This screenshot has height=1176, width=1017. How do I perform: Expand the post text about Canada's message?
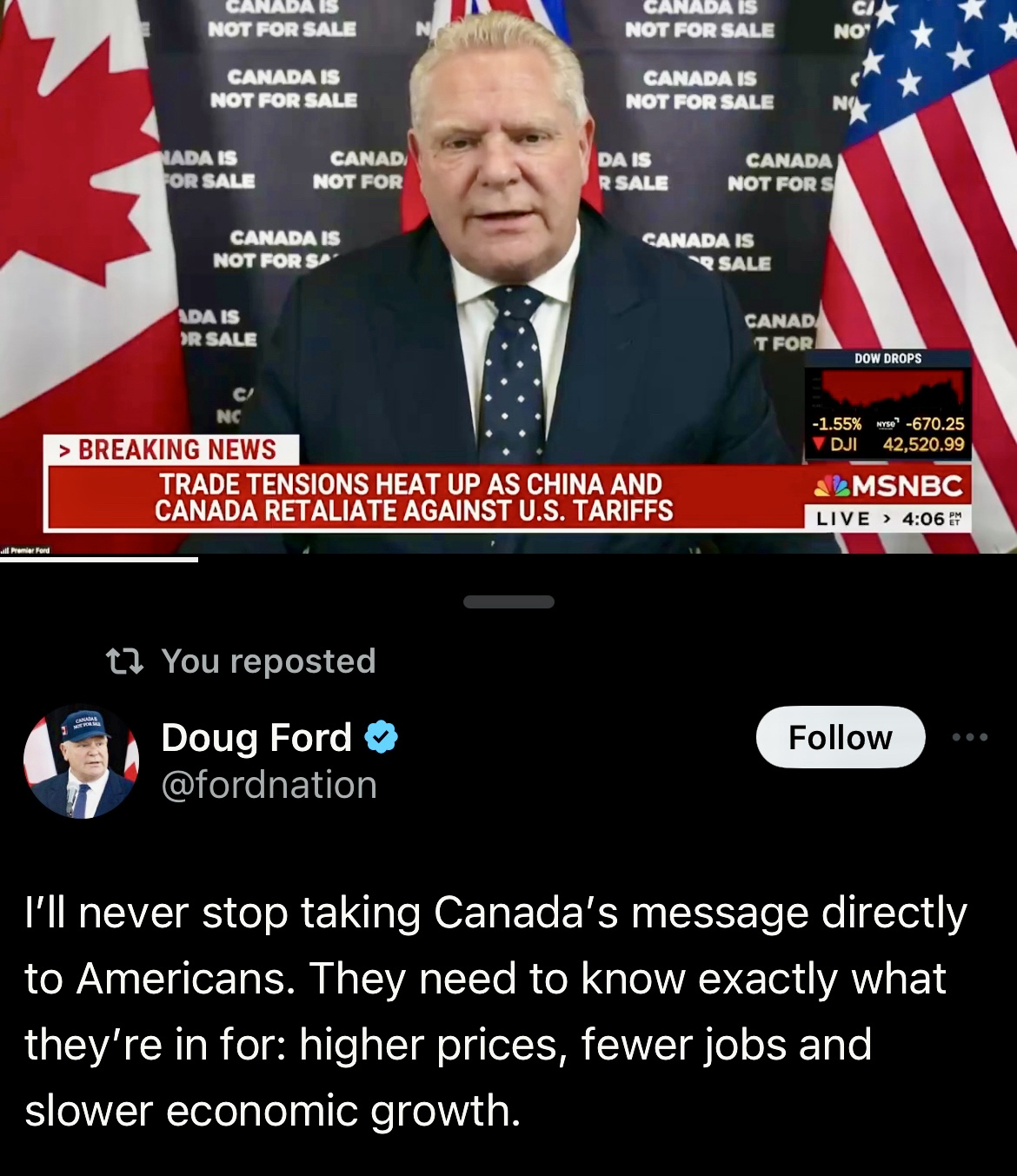(495, 1011)
